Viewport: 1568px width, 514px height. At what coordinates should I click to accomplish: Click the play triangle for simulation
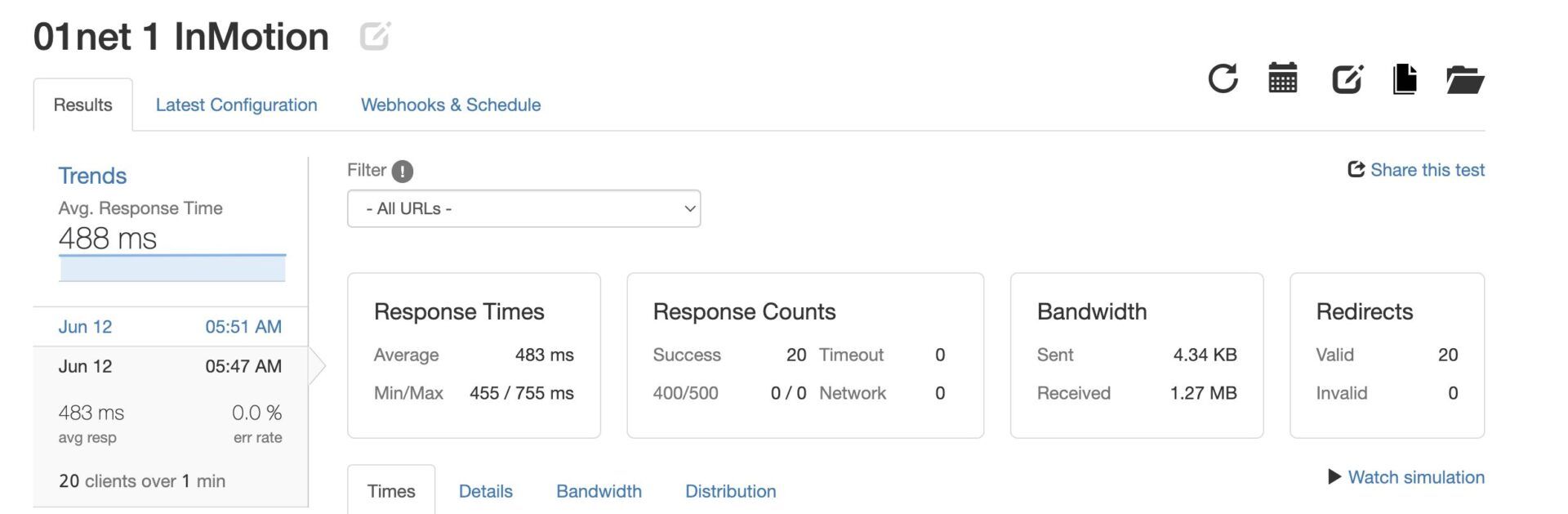pyautogui.click(x=1334, y=476)
